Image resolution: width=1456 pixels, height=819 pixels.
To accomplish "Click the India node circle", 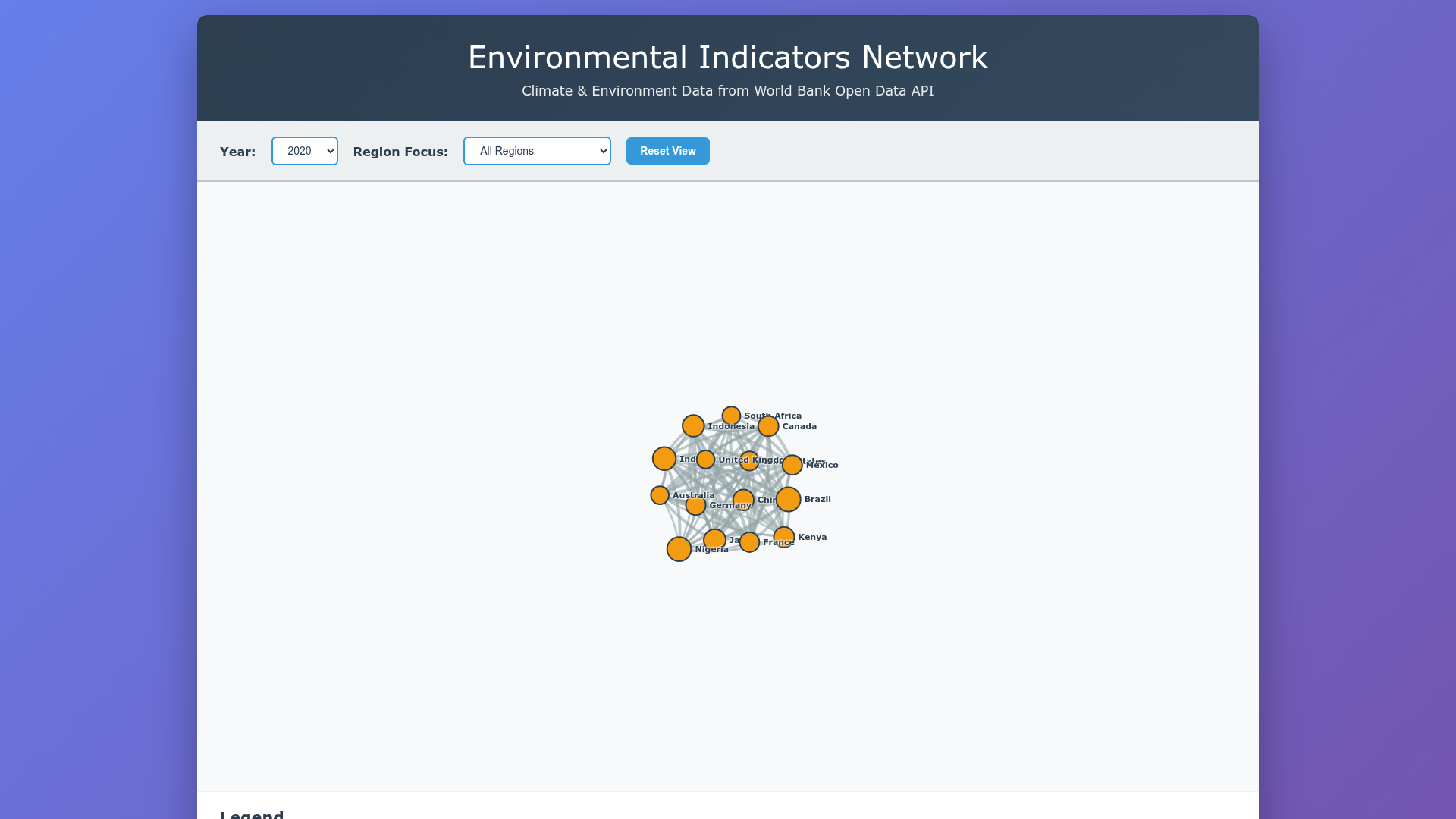I will (664, 459).
